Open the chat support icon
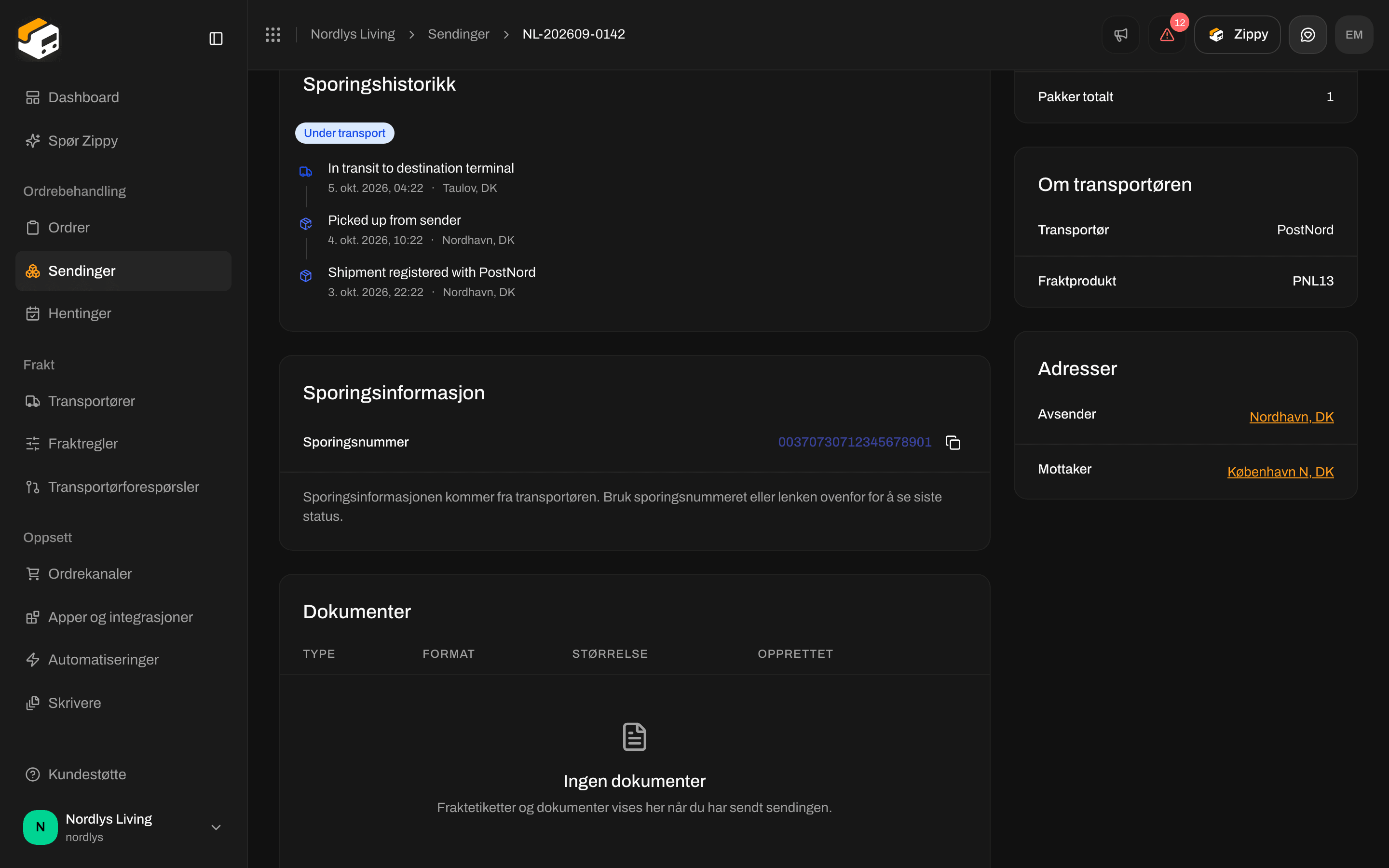 (1307, 34)
